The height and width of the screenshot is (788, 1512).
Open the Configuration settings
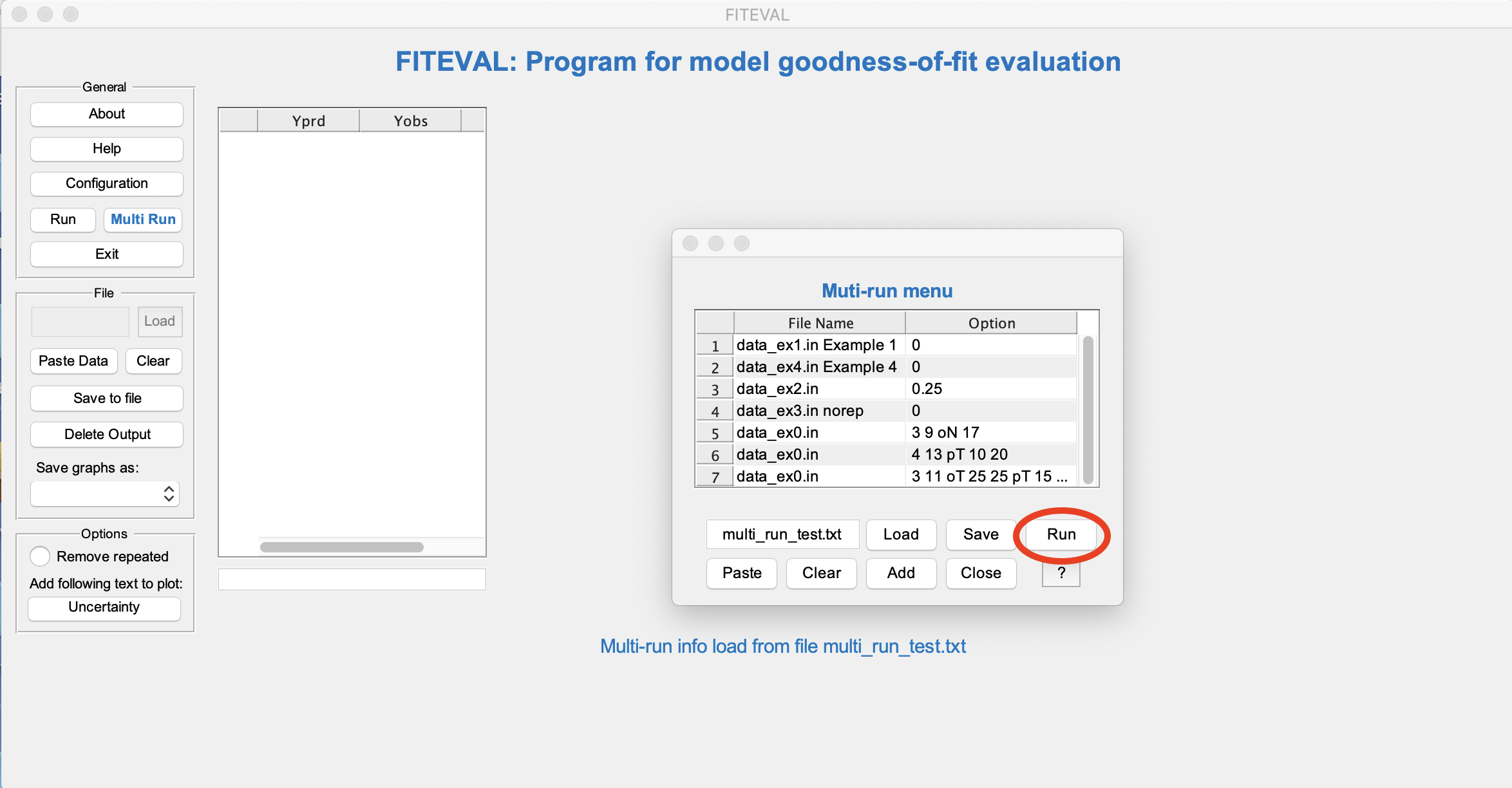(107, 183)
